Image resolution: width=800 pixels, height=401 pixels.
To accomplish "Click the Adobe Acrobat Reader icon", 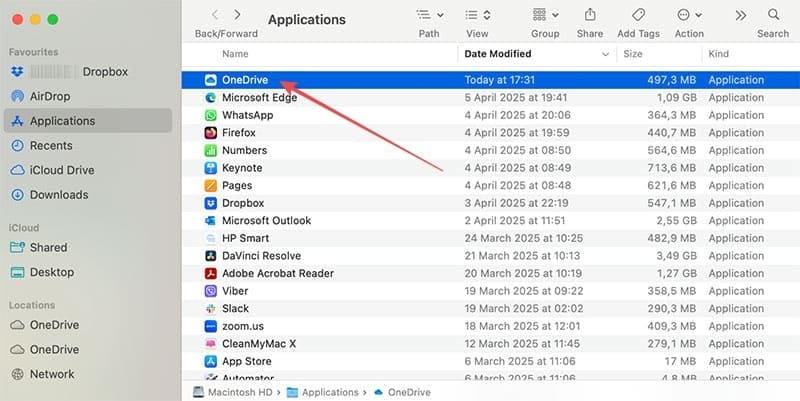I will pyautogui.click(x=211, y=274).
